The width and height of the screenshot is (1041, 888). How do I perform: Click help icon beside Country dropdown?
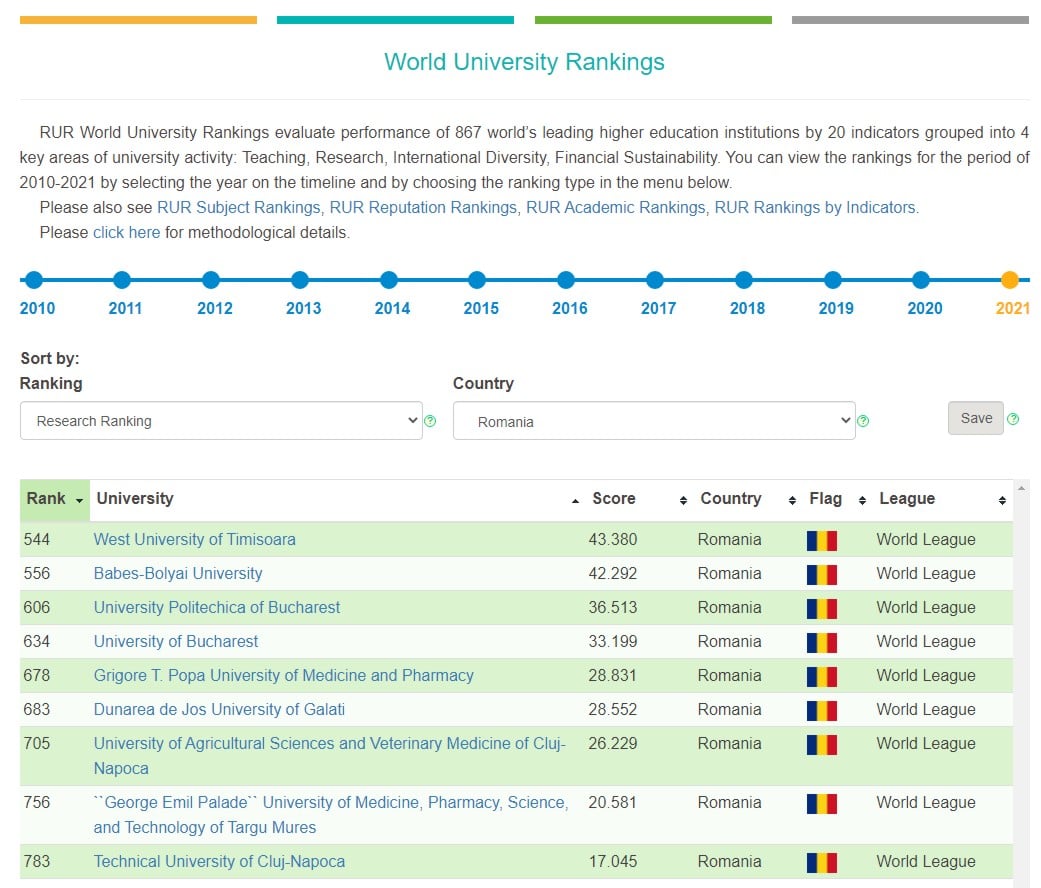tap(862, 421)
